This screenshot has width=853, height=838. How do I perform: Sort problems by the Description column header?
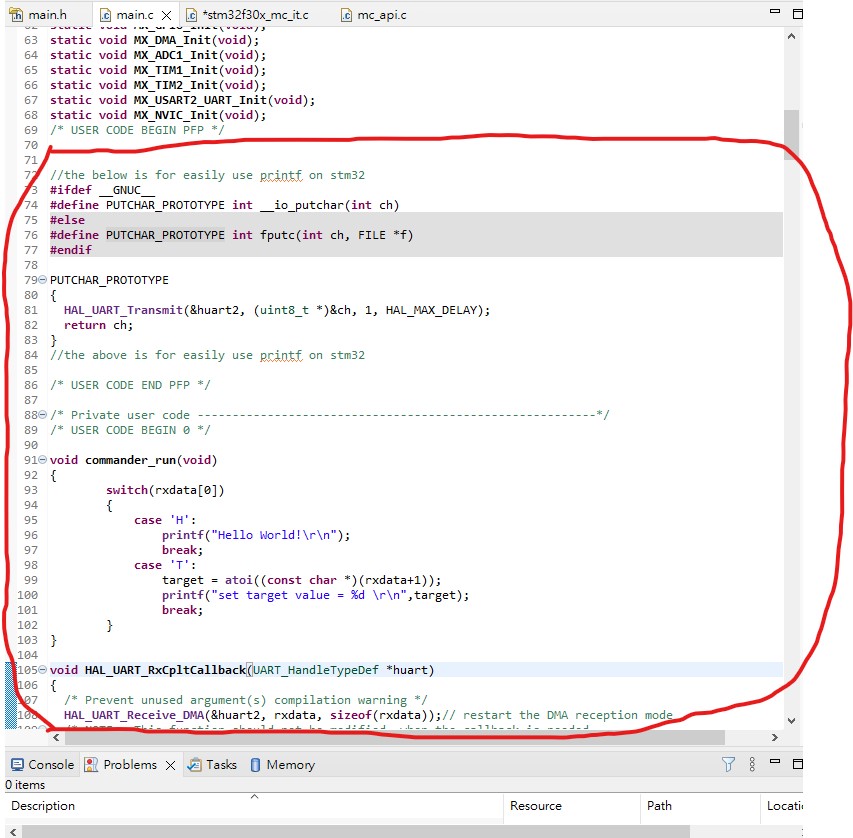point(43,806)
